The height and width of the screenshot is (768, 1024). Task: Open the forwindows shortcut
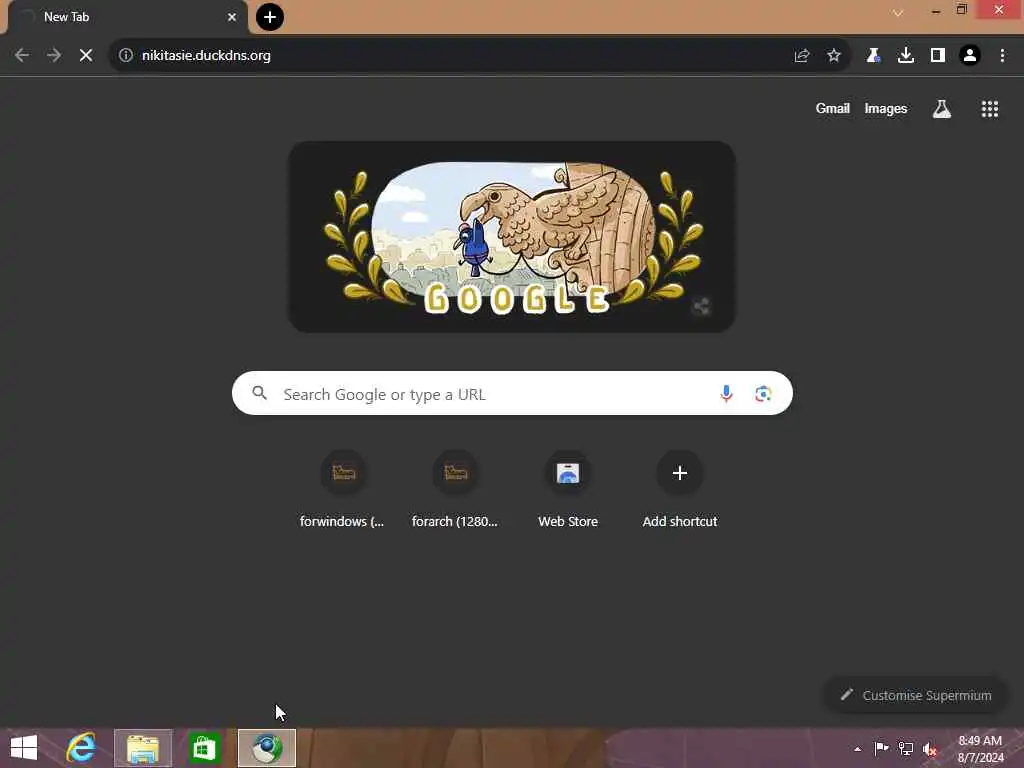point(344,490)
